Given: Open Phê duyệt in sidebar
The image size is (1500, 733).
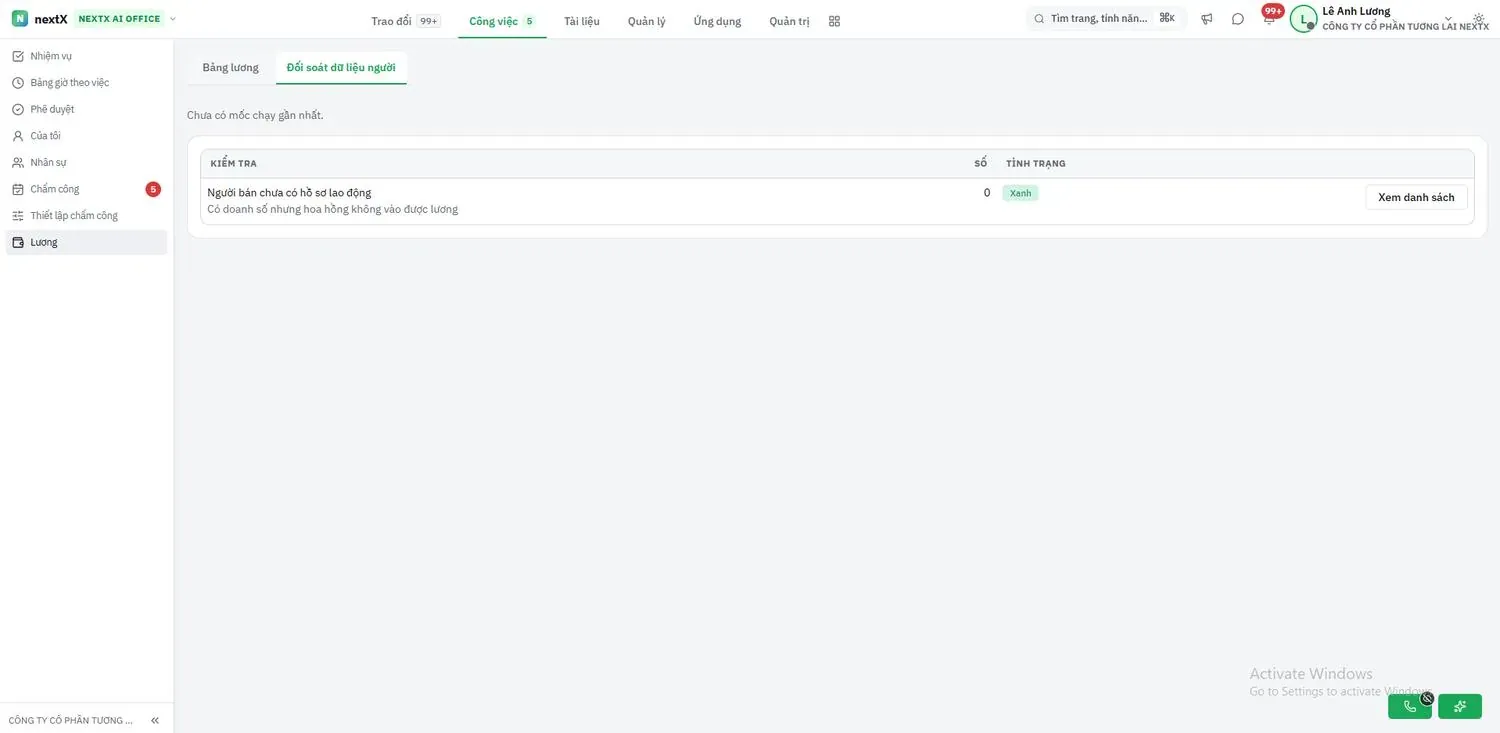Looking at the screenshot, I should [87, 109].
